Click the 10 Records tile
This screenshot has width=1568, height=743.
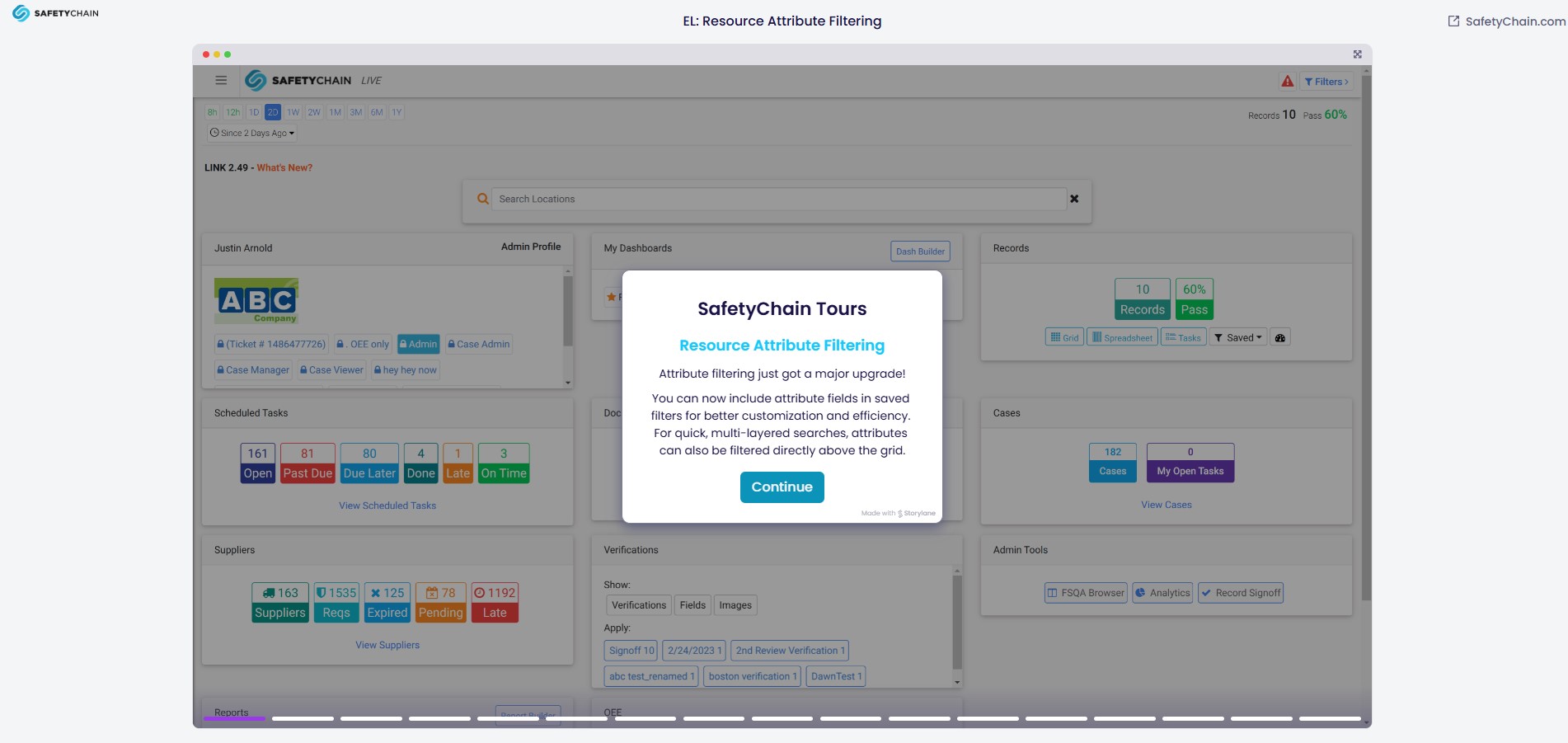[x=1142, y=299]
